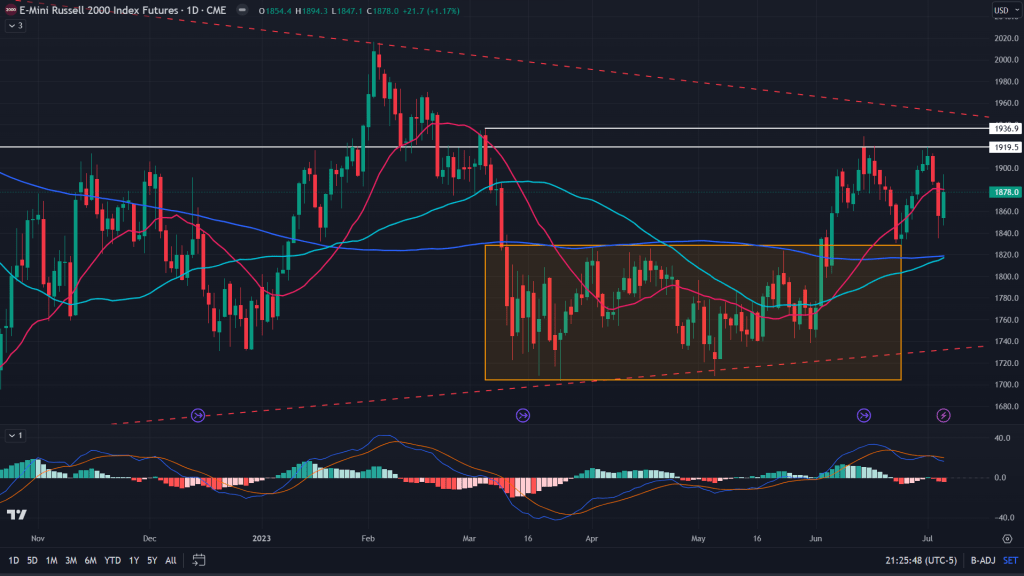Click the contract rollover marker near mid-March

click(x=522, y=414)
